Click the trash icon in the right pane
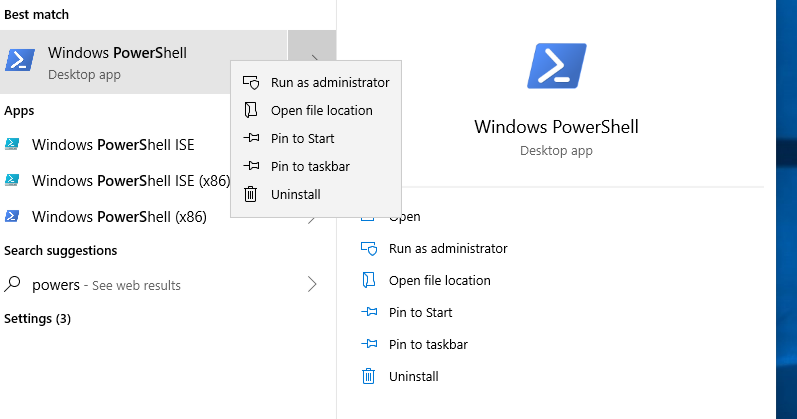 369,376
